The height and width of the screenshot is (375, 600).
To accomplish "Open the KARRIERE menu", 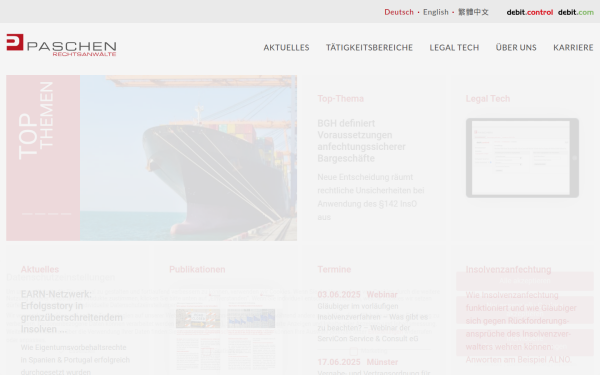I will tap(573, 47).
